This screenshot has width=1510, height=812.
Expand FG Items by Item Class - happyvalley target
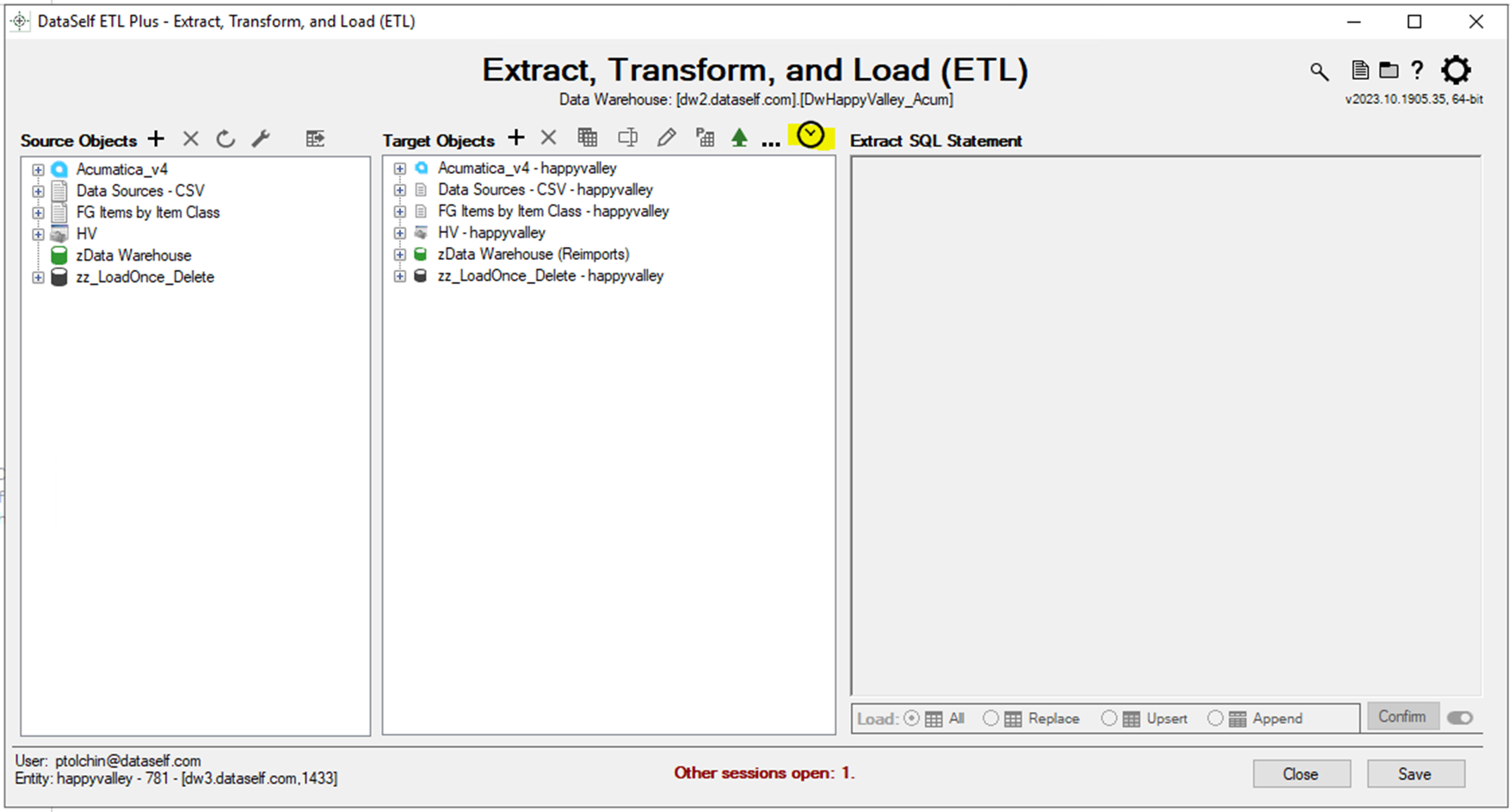point(400,212)
